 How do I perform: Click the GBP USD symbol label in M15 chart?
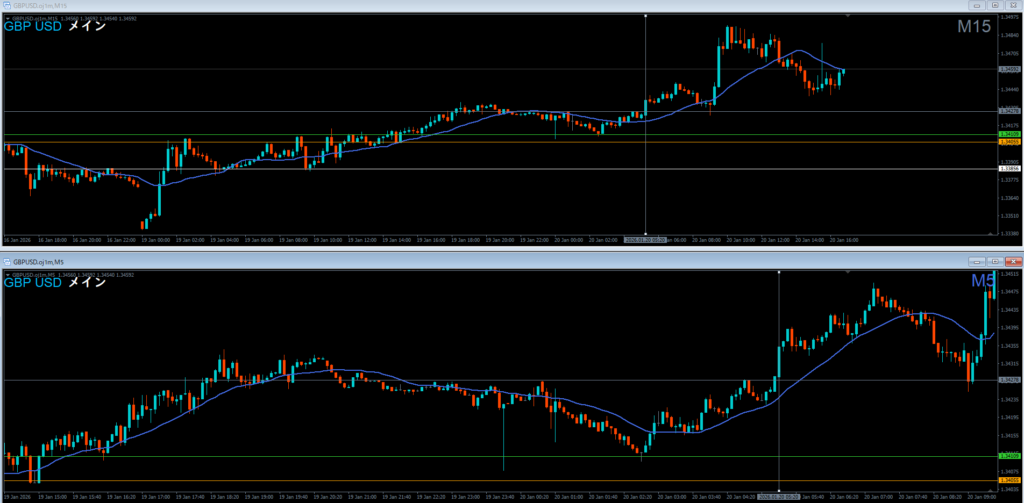[32, 27]
